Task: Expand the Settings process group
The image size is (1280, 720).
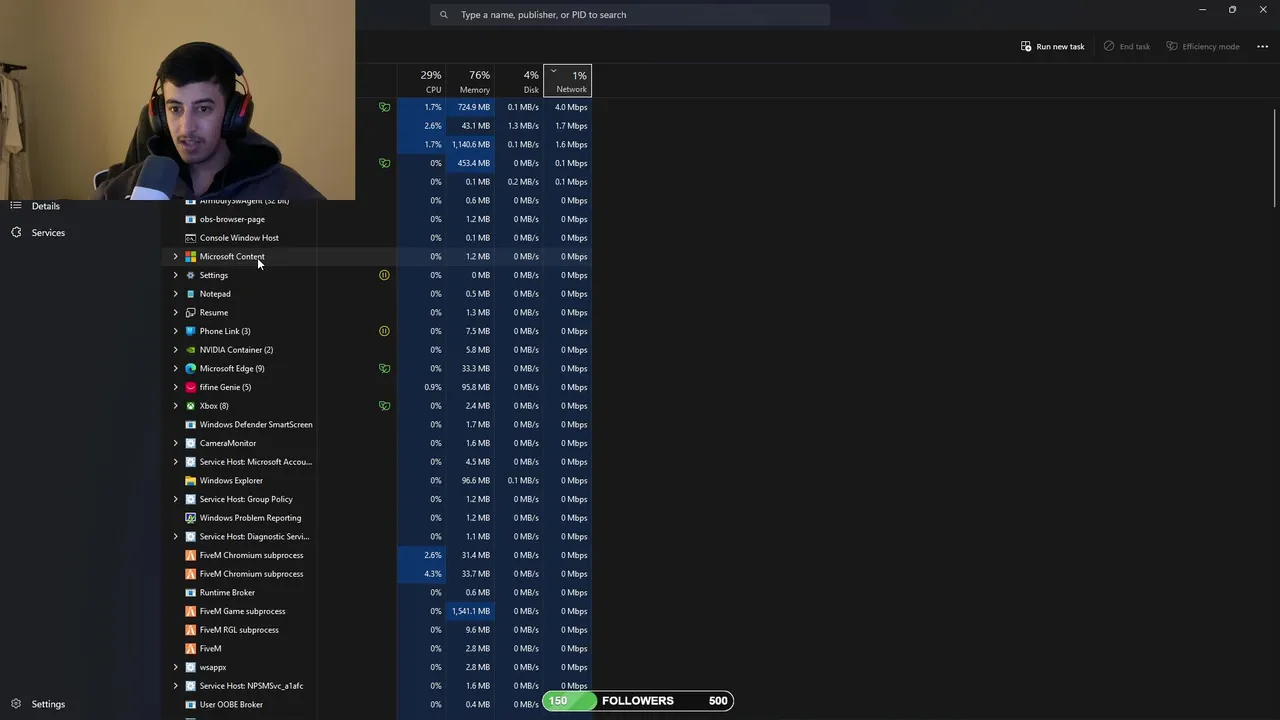Action: point(175,275)
